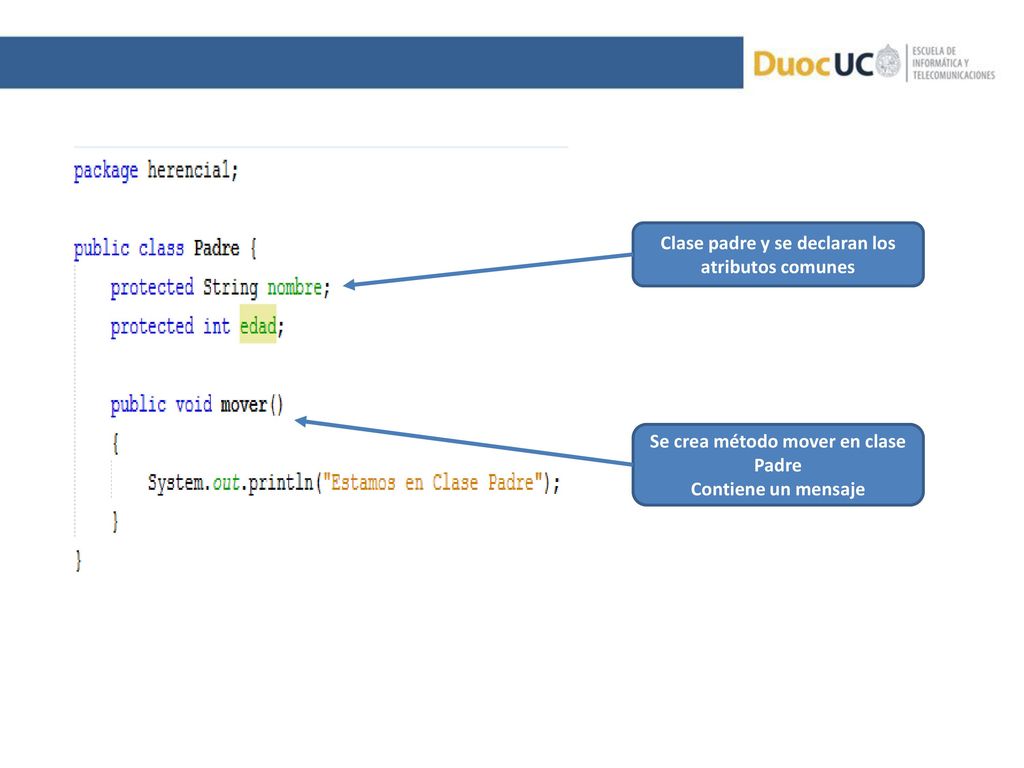Click the "Estamos en Clase Padre" string

(x=432, y=483)
